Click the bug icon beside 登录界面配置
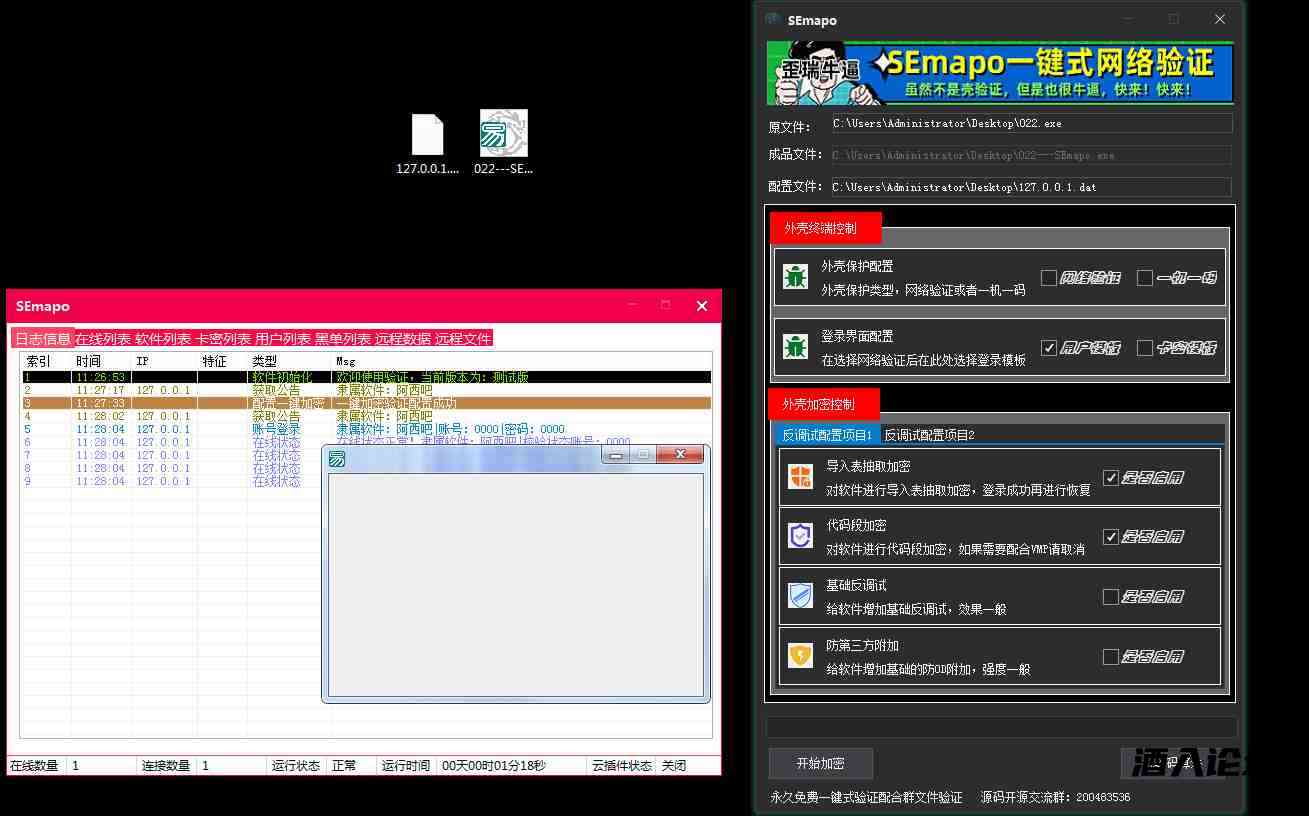 point(795,347)
